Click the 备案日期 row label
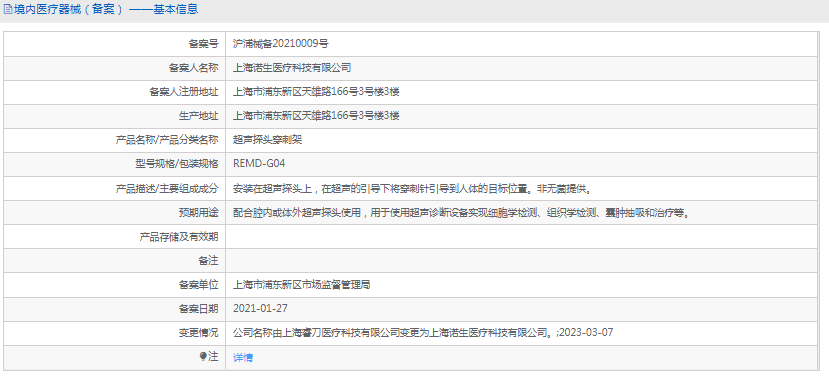This screenshot has height=376, width=829. click(198, 309)
